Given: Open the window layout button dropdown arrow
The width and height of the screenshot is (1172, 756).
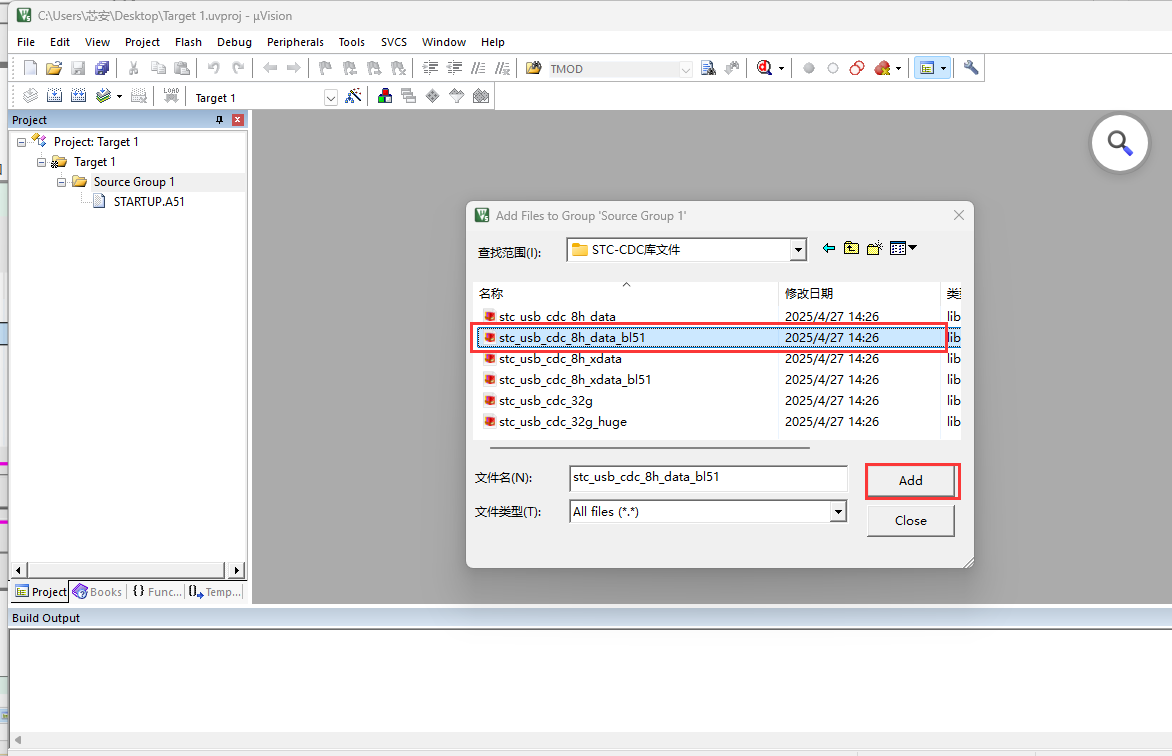Looking at the screenshot, I should pos(943,68).
